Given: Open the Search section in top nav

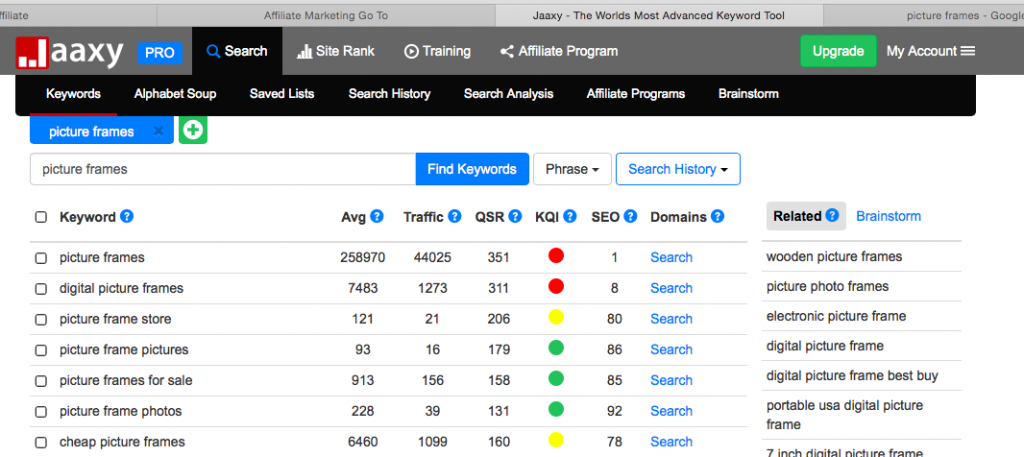Looking at the screenshot, I should click(237, 51).
